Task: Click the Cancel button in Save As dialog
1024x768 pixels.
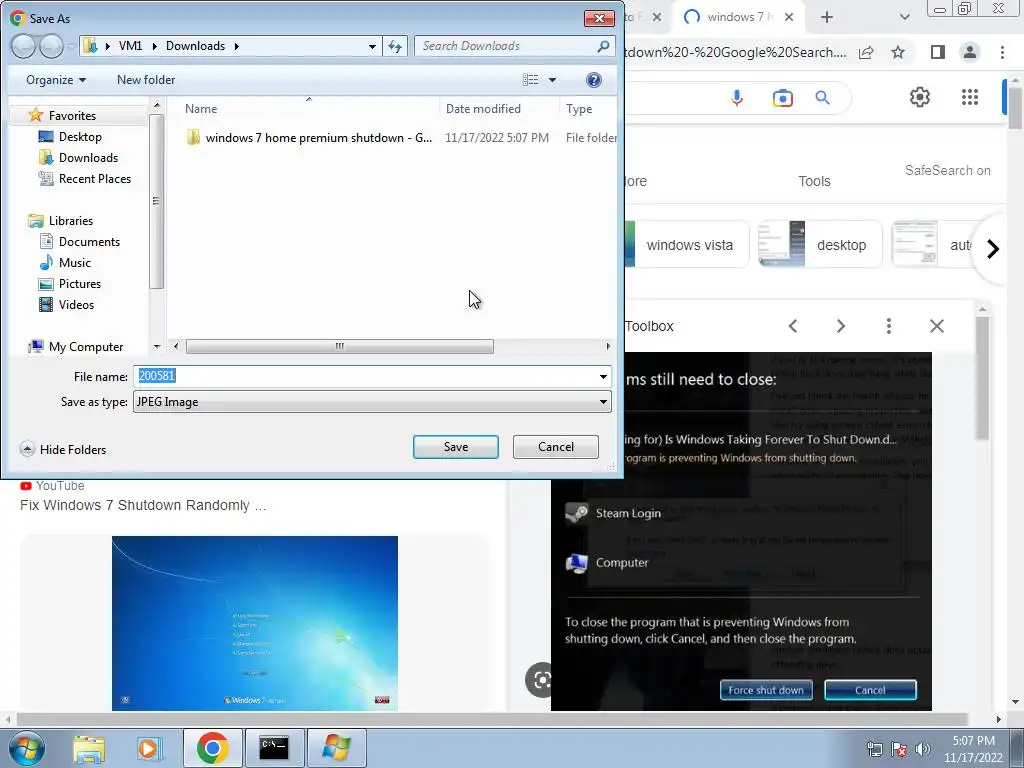Action: 556,447
